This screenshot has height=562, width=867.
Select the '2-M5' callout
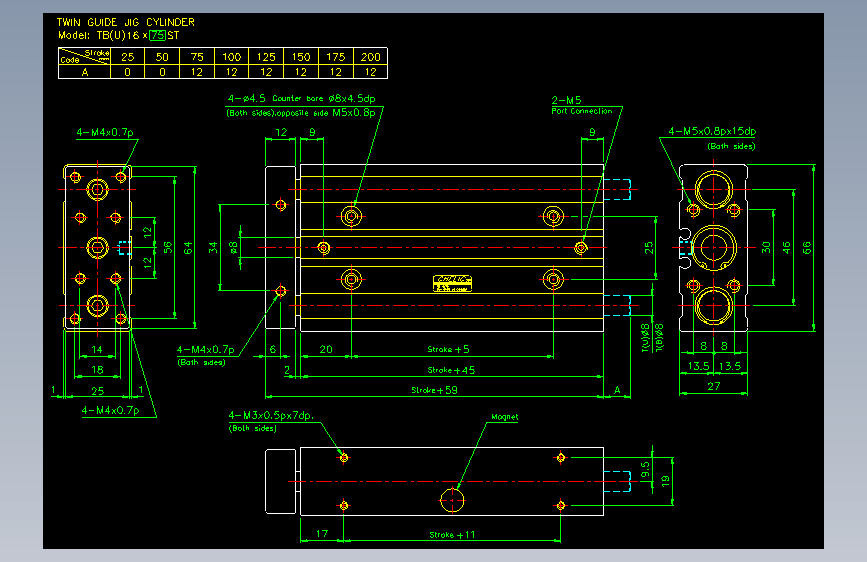[x=566, y=100]
